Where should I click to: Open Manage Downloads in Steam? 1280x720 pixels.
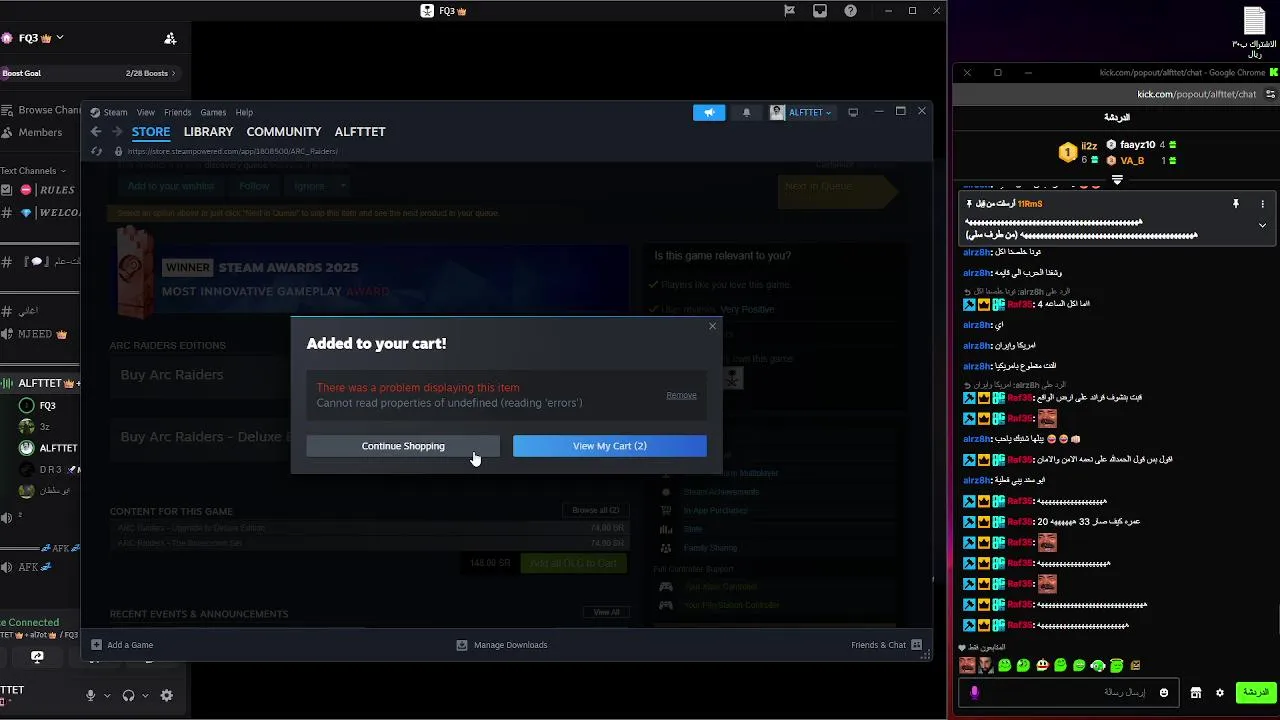click(x=502, y=645)
